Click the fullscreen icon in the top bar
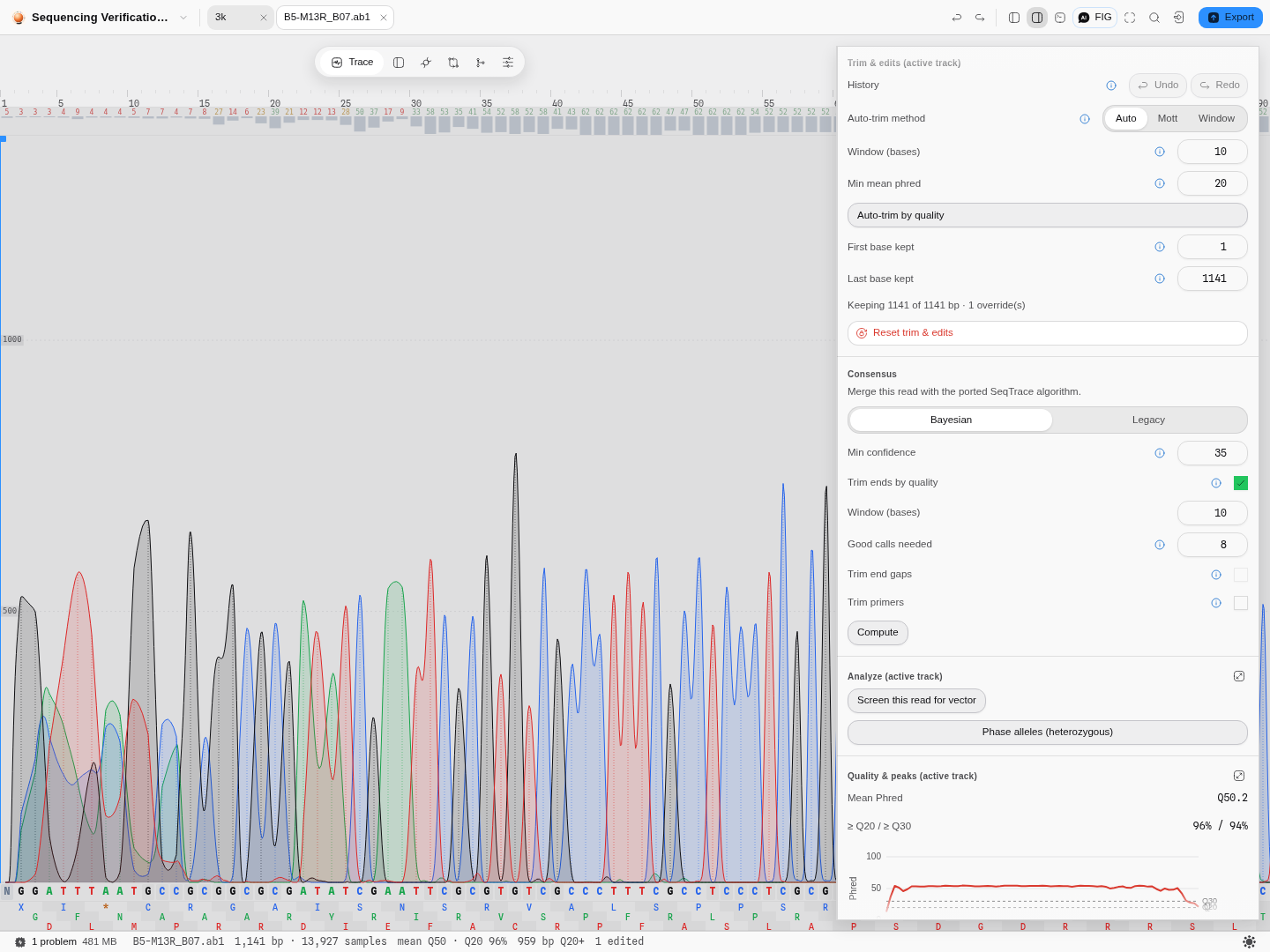This screenshot has width=1270, height=952. [x=1130, y=18]
